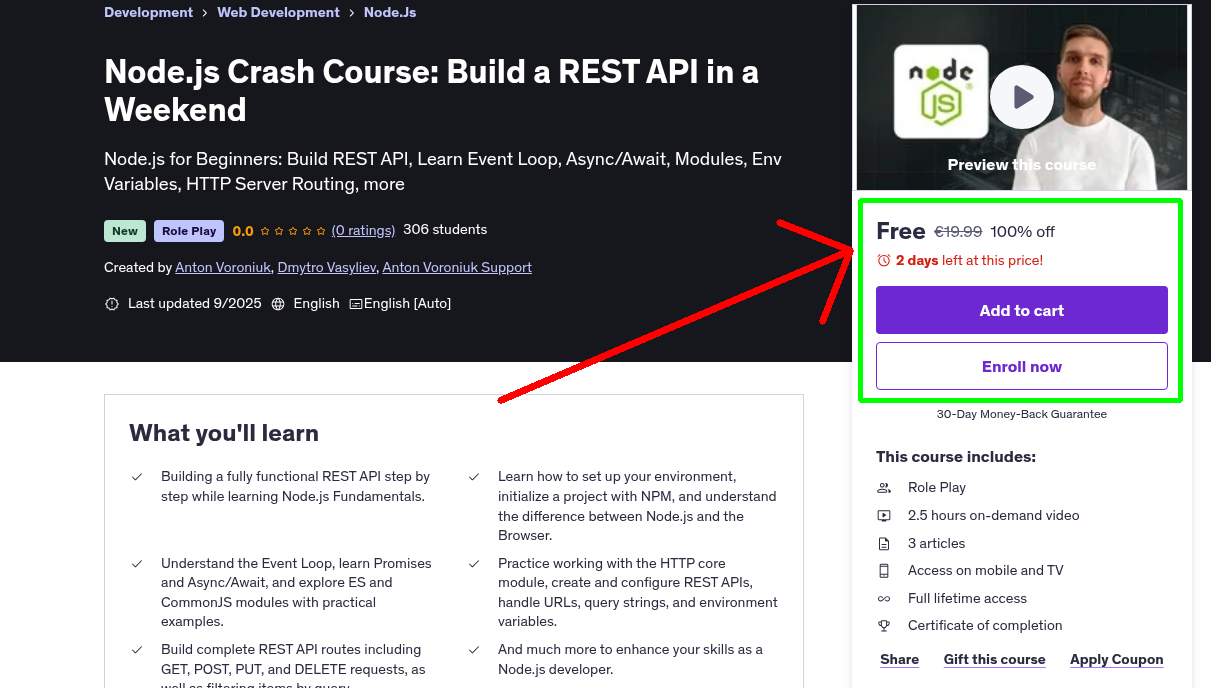The width and height of the screenshot is (1211, 688).
Task: Click checkmark beside 'Building a fully functional REST API'
Action: (x=137, y=477)
